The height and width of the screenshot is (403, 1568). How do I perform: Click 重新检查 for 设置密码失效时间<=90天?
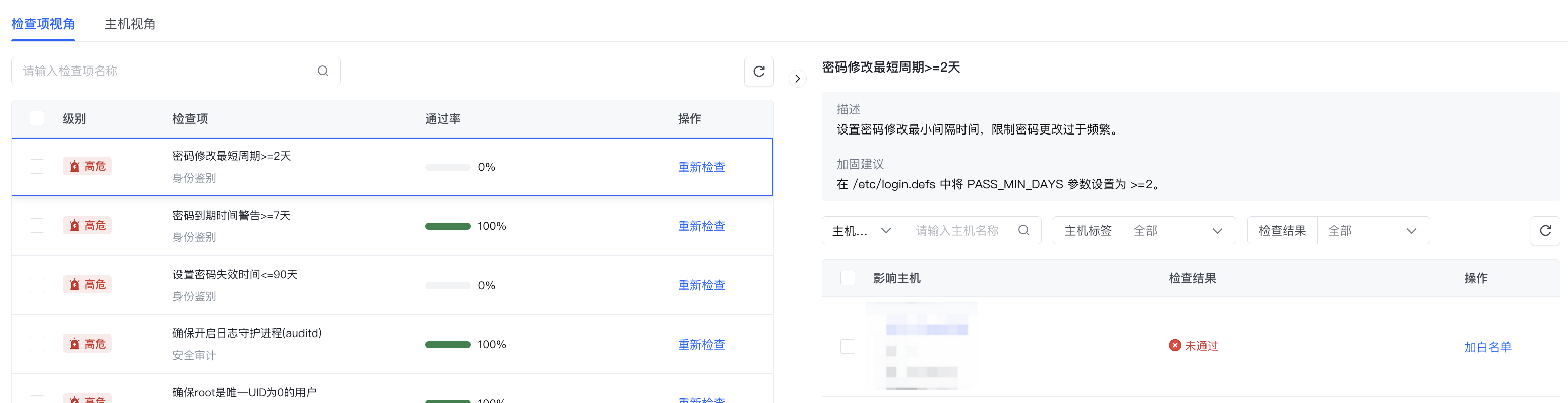click(701, 285)
